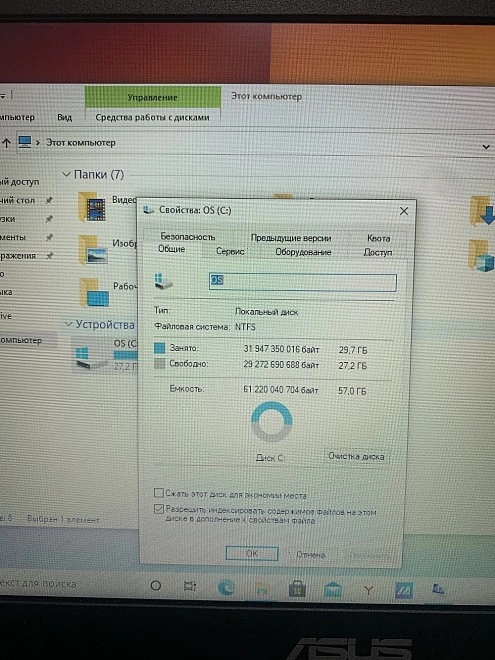This screenshot has height=660, width=495.
Task: Click the Очистка диска button
Action: 356,456
